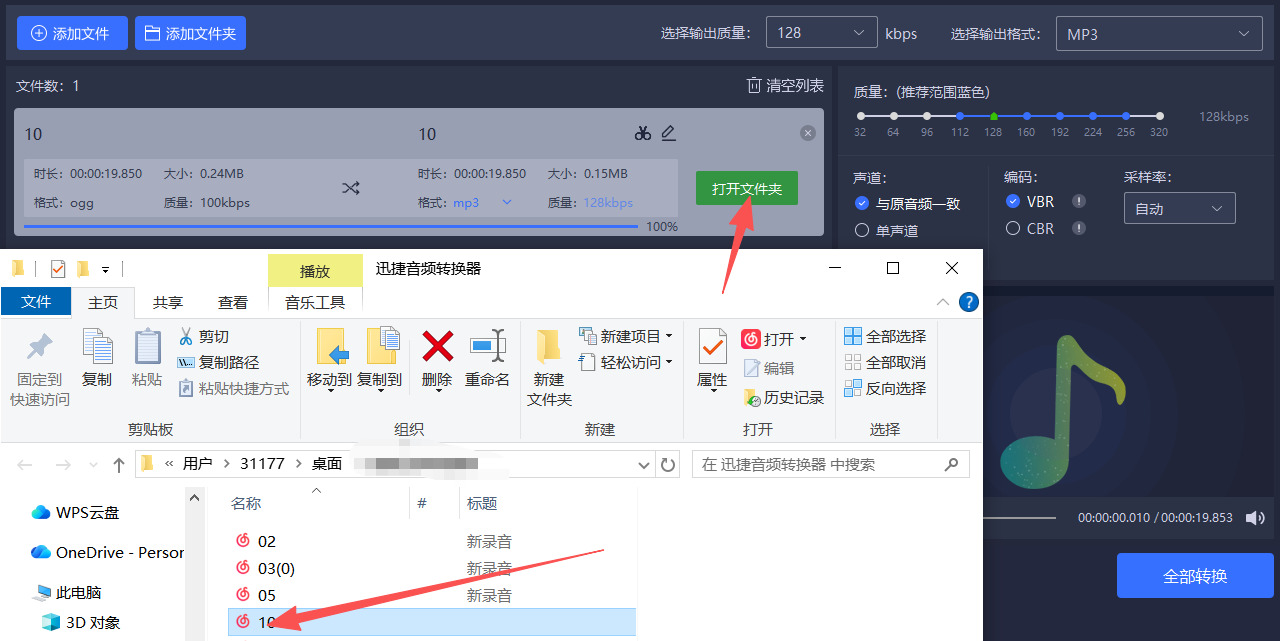The width and height of the screenshot is (1280, 641).
Task: Click the 重命名 icon
Action: click(488, 346)
